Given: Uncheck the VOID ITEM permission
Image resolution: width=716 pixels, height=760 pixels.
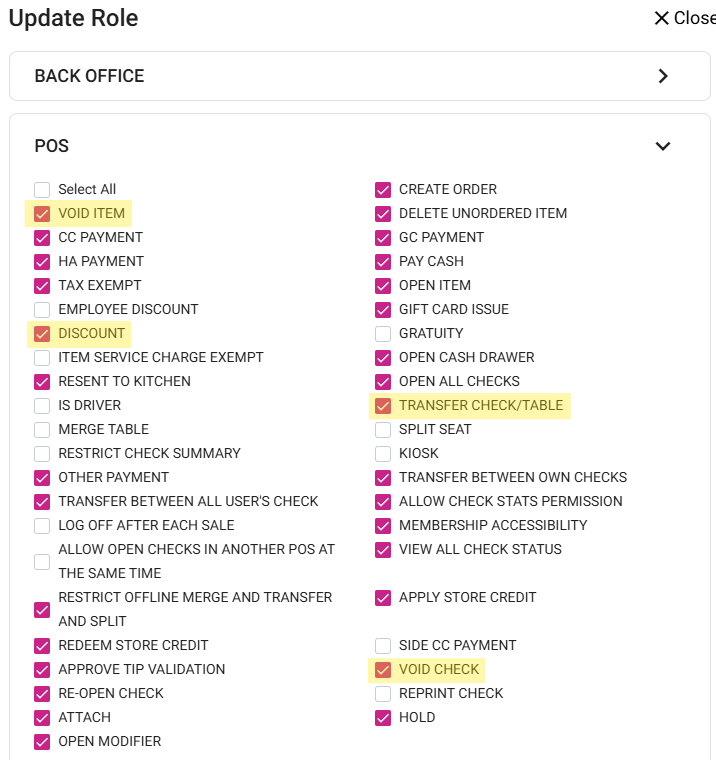Looking at the screenshot, I should [42, 214].
